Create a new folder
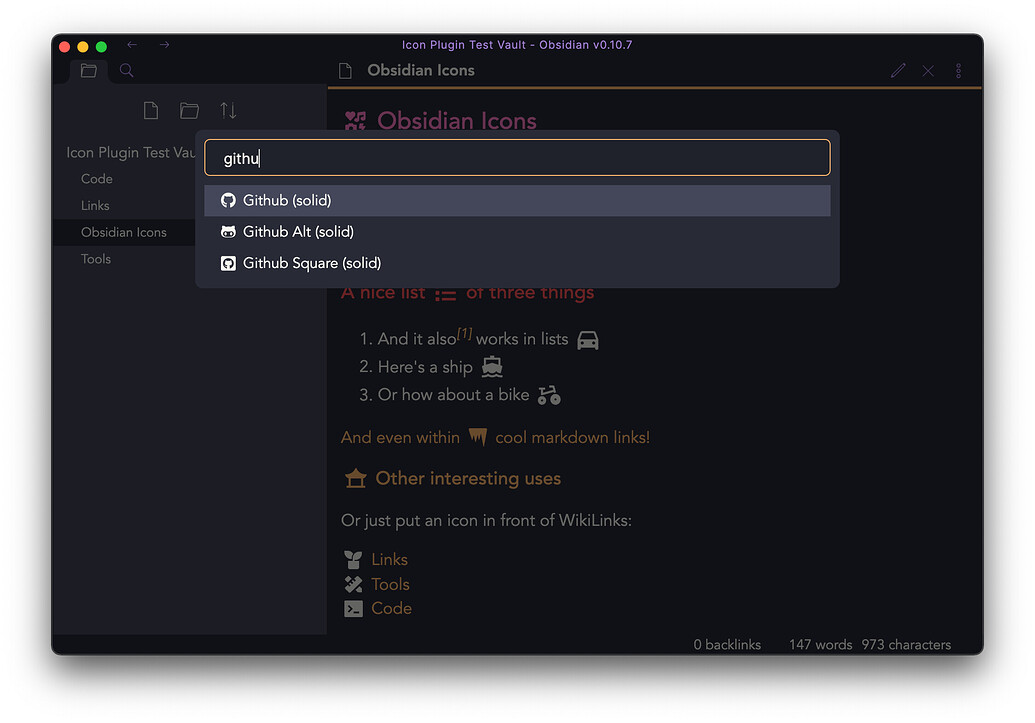Image resolution: width=1035 pixels, height=723 pixels. (x=189, y=110)
